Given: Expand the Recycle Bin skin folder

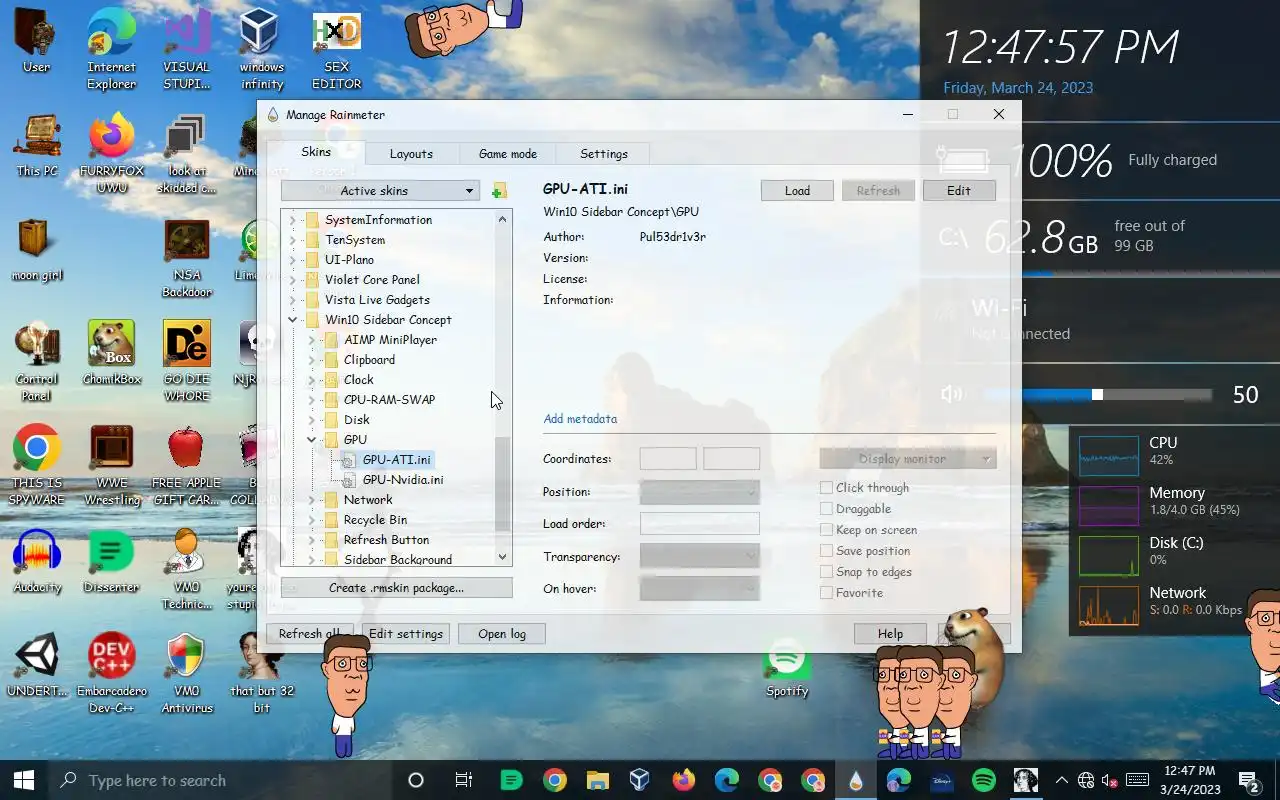Looking at the screenshot, I should click(312, 520).
